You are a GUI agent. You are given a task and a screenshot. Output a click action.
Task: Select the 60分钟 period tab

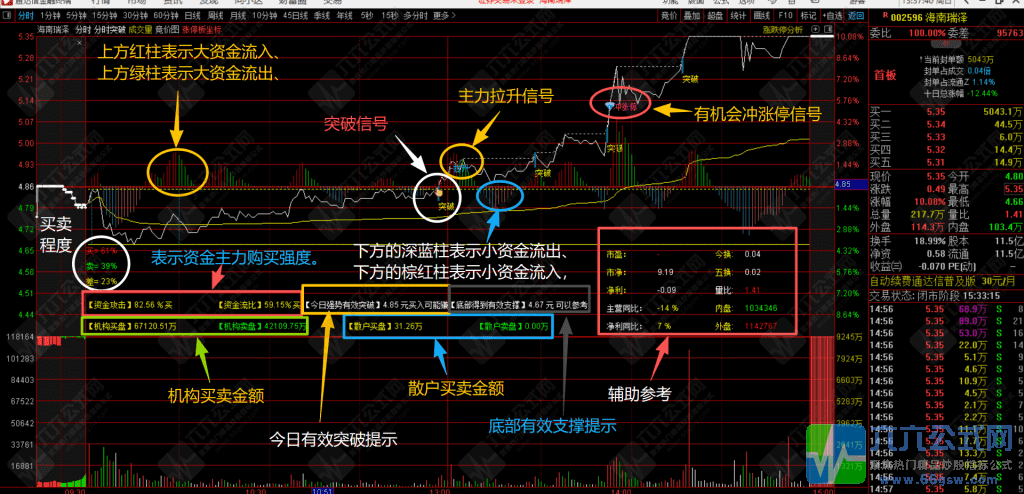166,16
